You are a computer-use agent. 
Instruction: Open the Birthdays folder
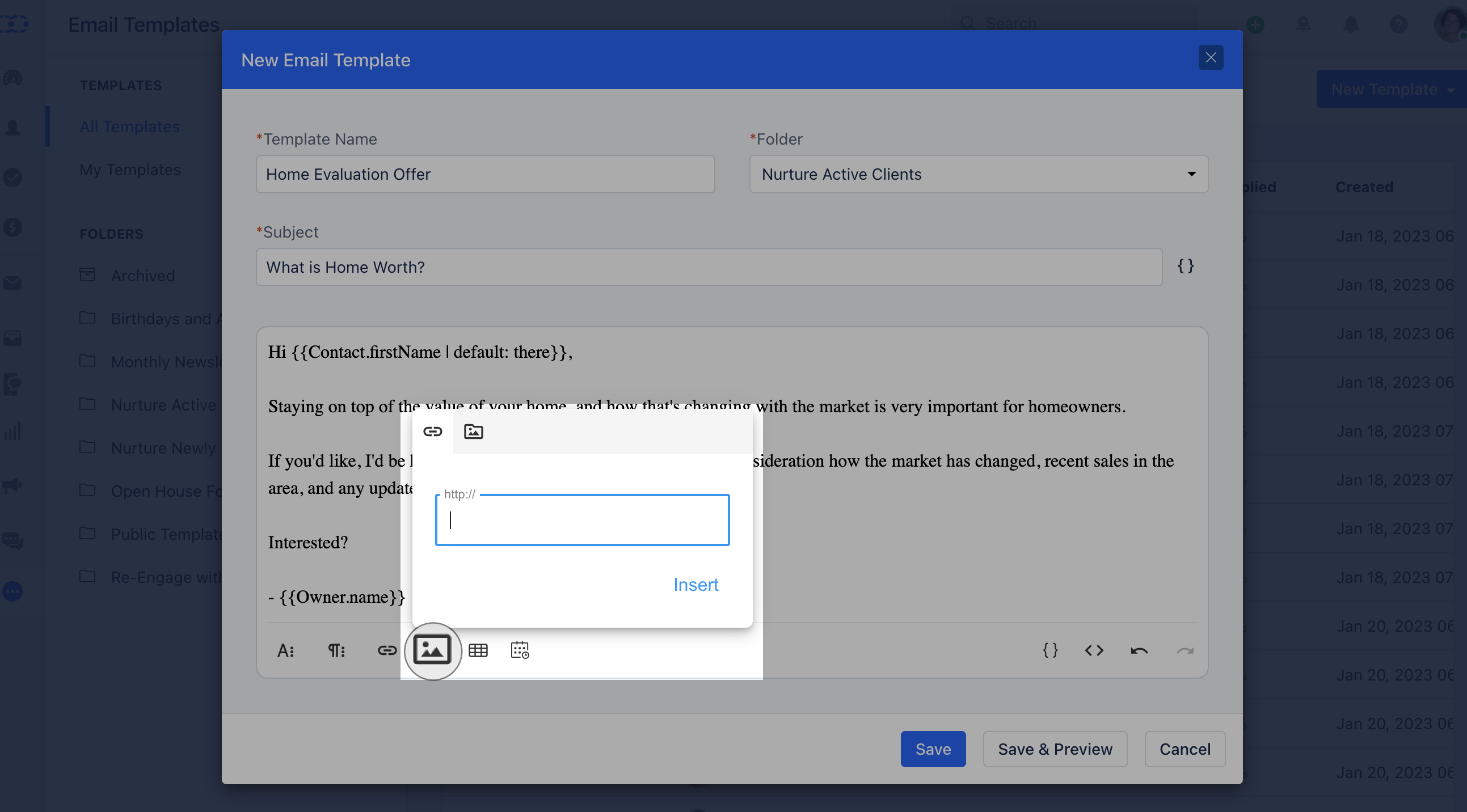click(x=150, y=319)
